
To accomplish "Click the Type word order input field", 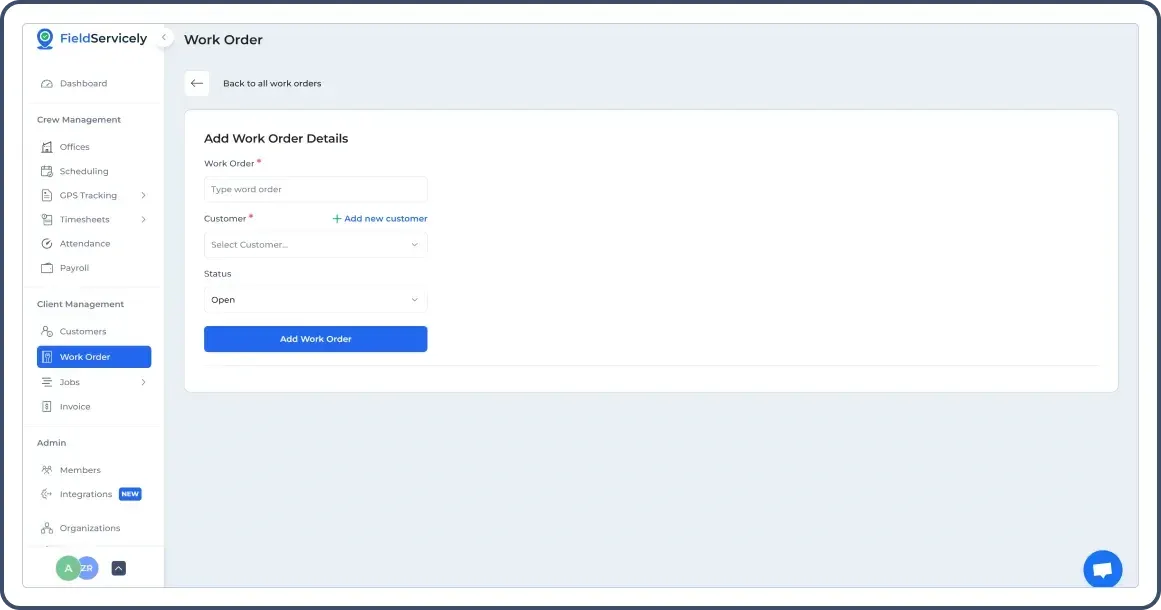I will pyautogui.click(x=315, y=189).
